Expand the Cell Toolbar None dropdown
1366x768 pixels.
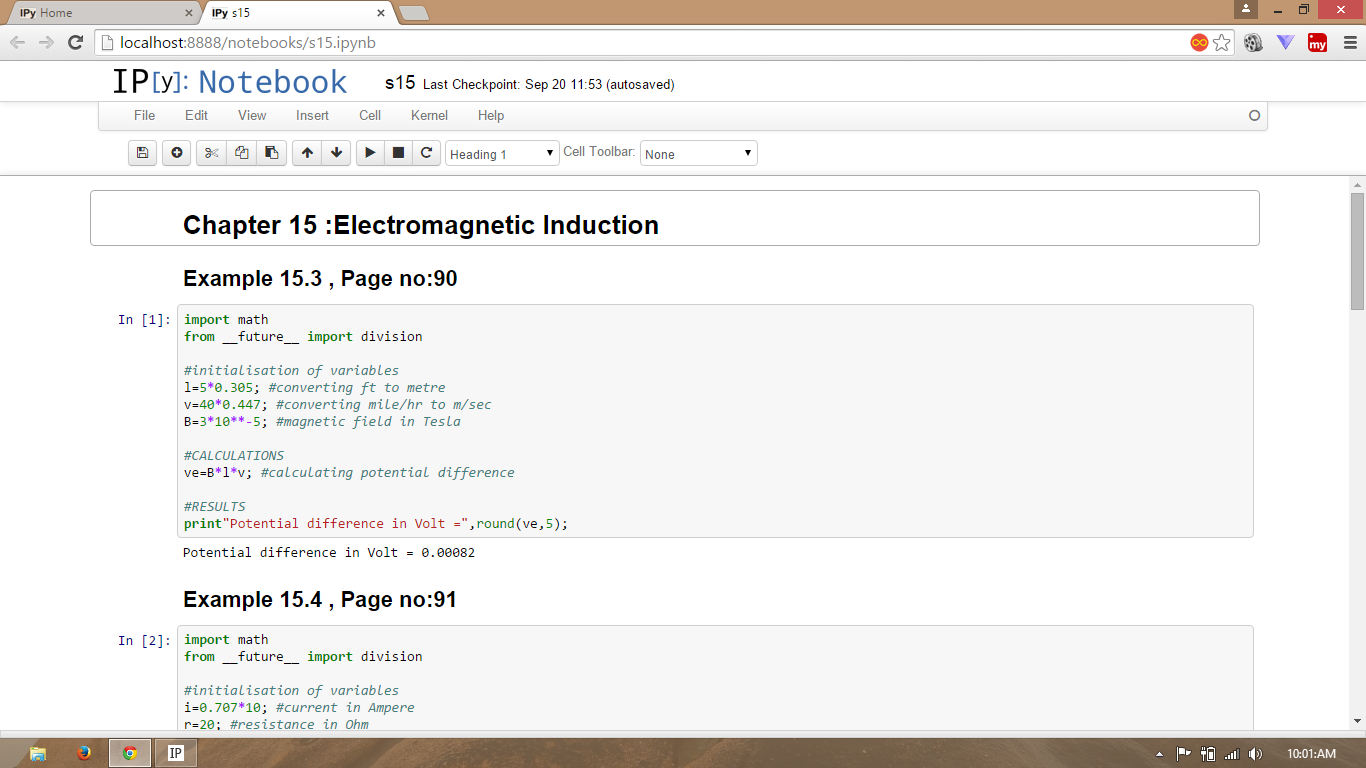click(x=698, y=154)
